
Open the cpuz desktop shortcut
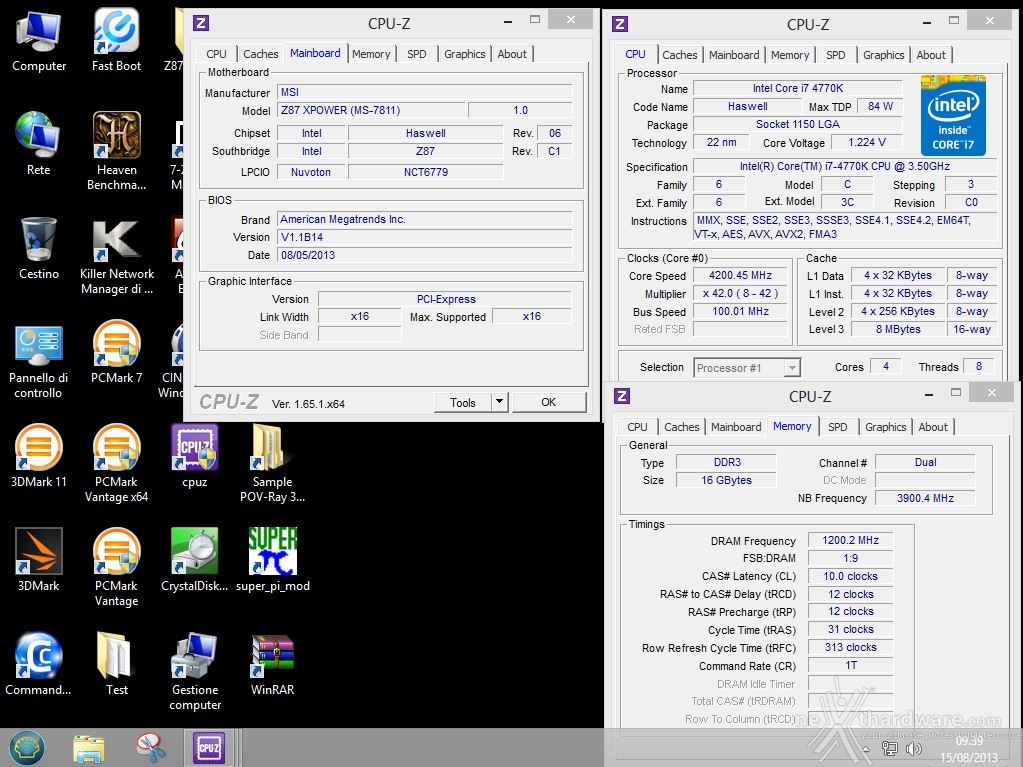click(194, 457)
